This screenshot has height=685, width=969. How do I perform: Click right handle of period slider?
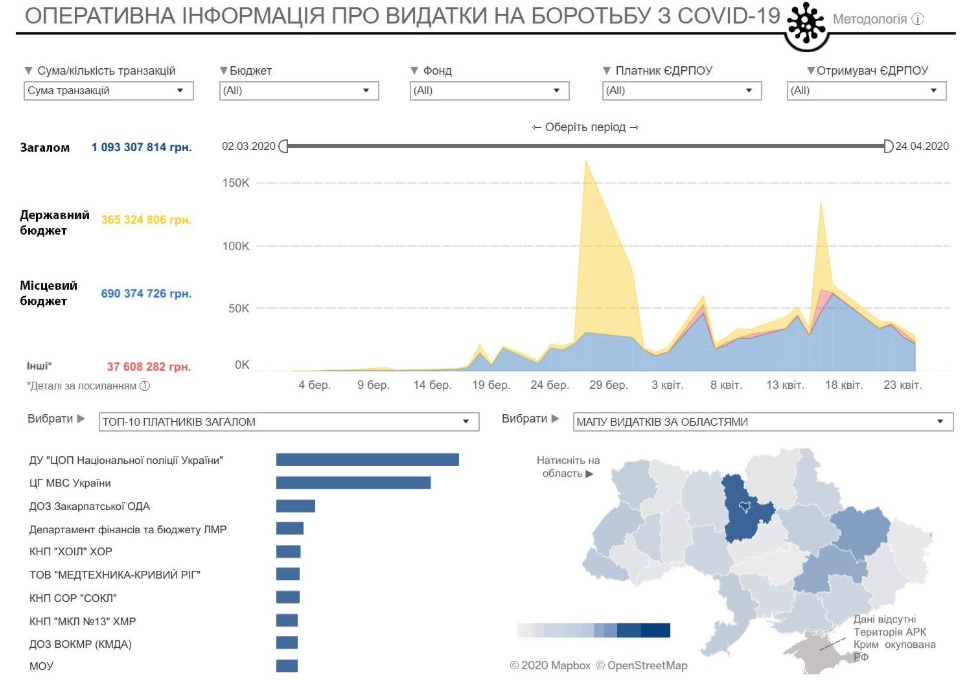pyautogui.click(x=888, y=146)
